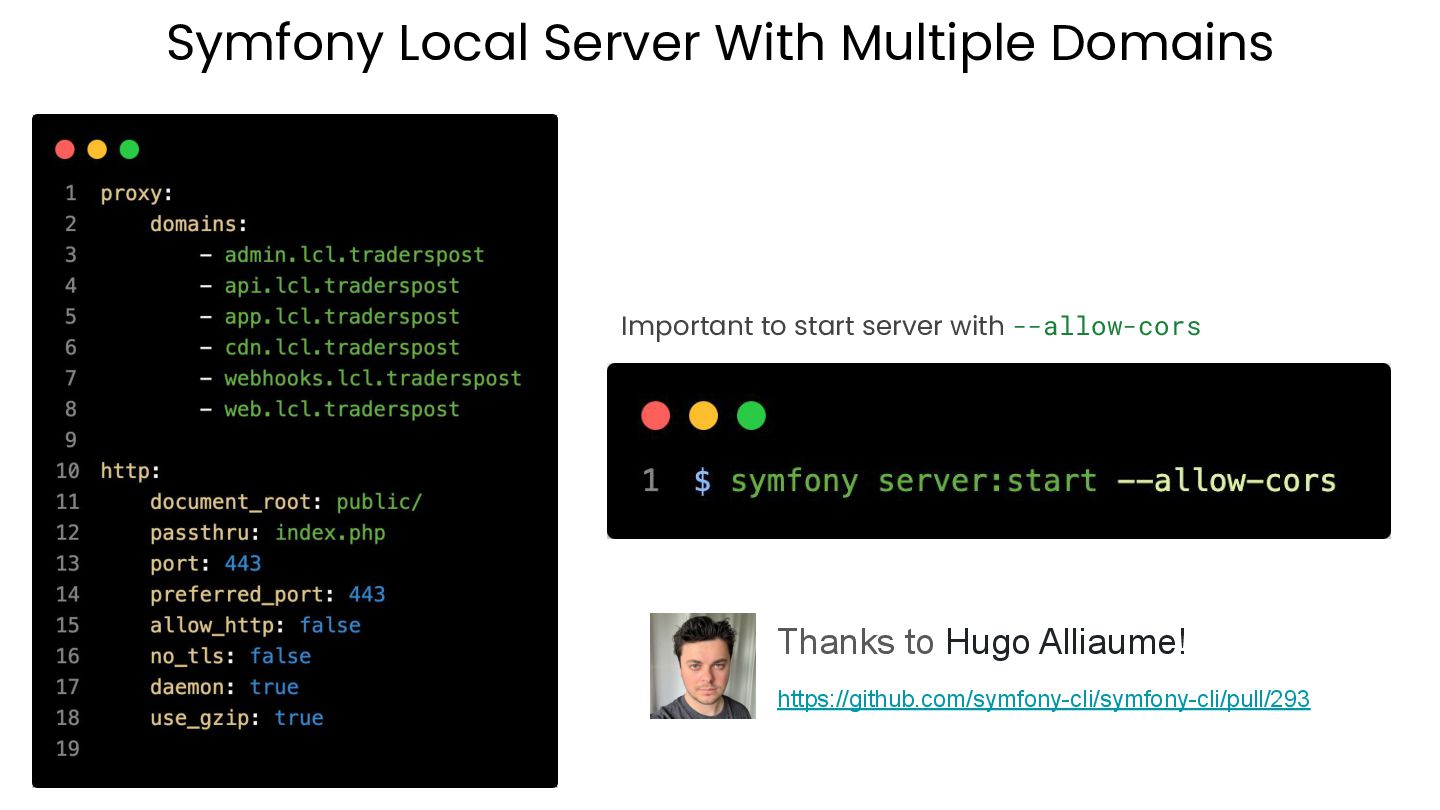Select the 'proxy:' key on line 1

137,194
